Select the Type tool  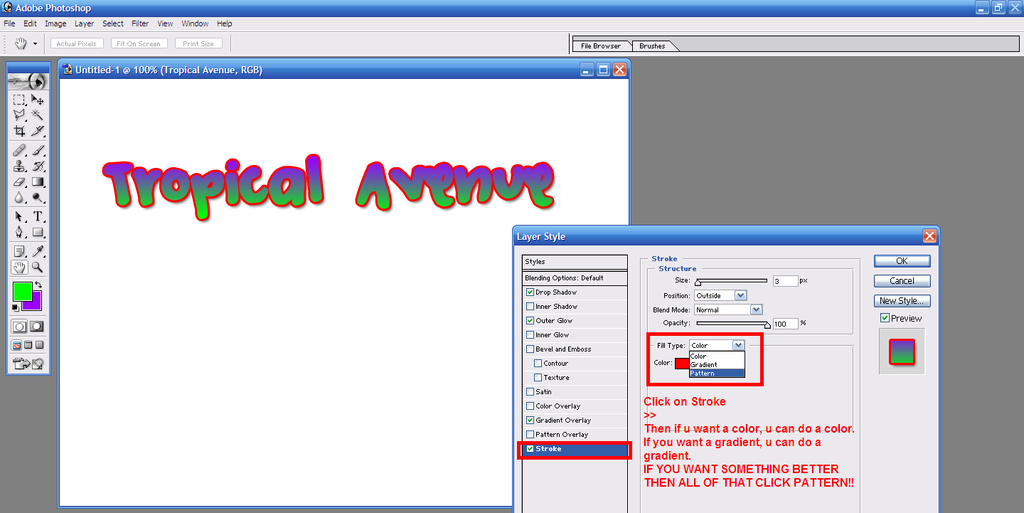coord(38,217)
